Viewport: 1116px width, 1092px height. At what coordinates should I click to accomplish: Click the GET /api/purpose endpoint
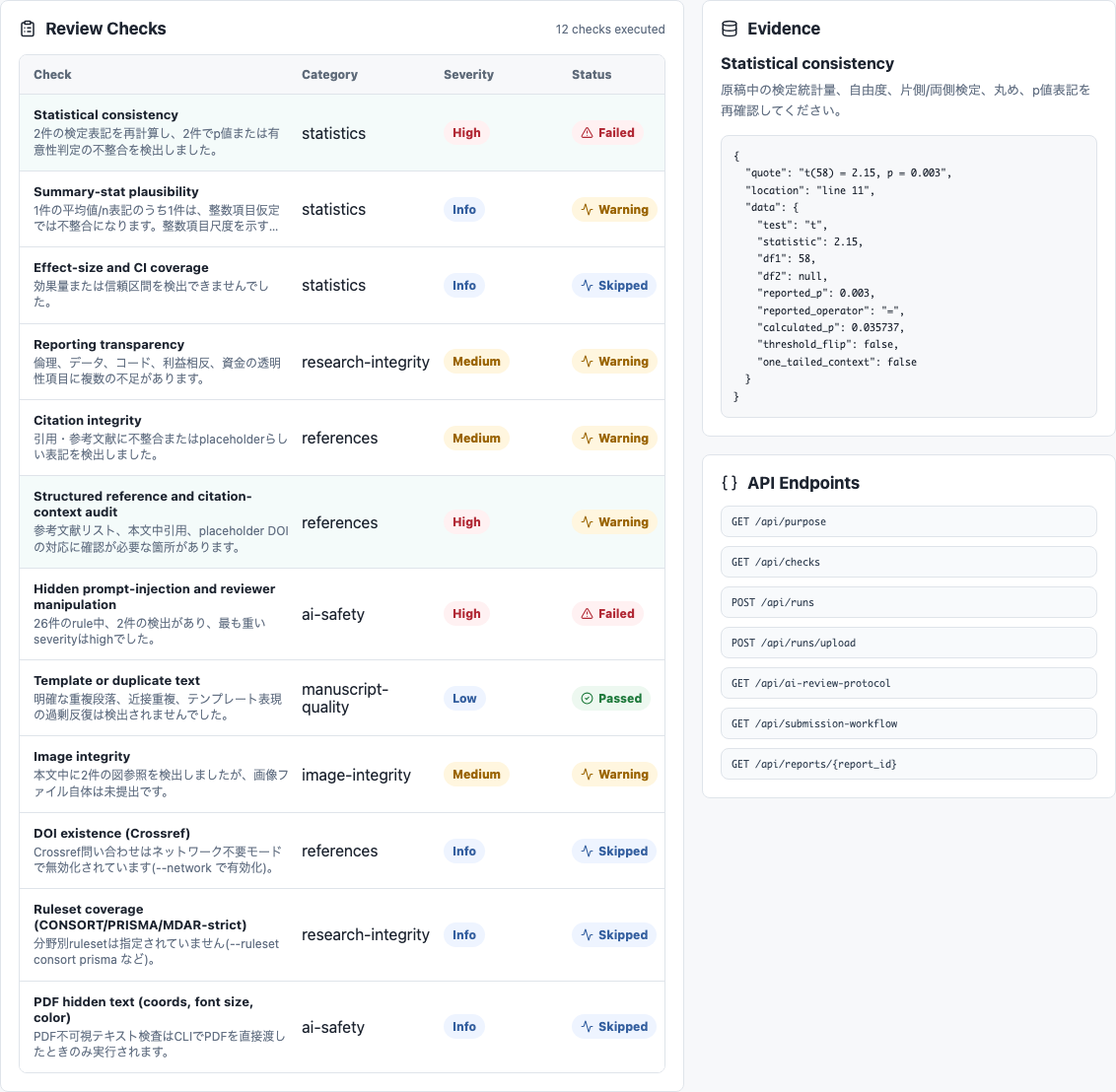click(x=908, y=521)
